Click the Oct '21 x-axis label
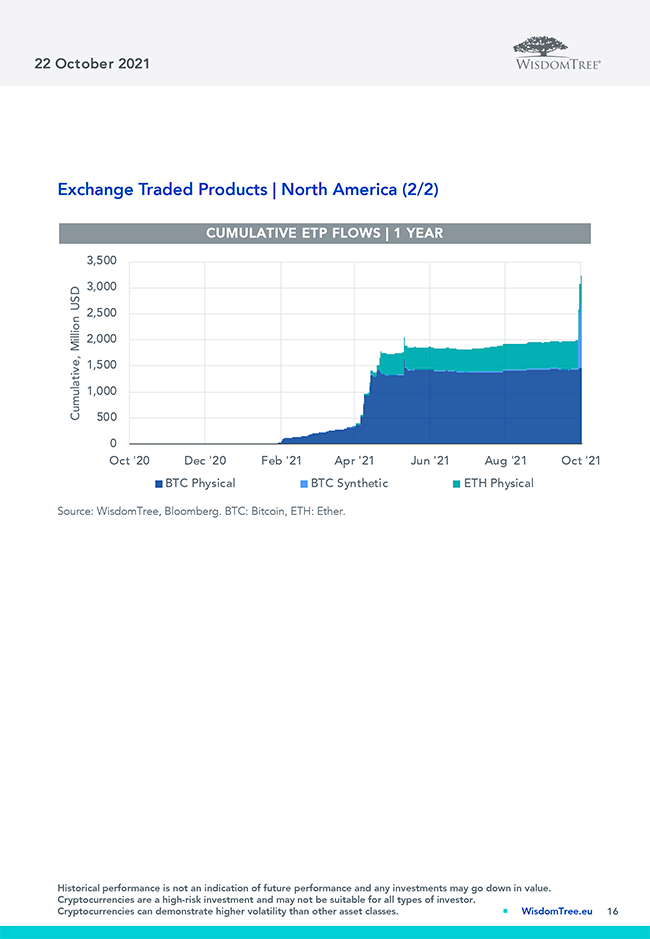 (x=580, y=460)
